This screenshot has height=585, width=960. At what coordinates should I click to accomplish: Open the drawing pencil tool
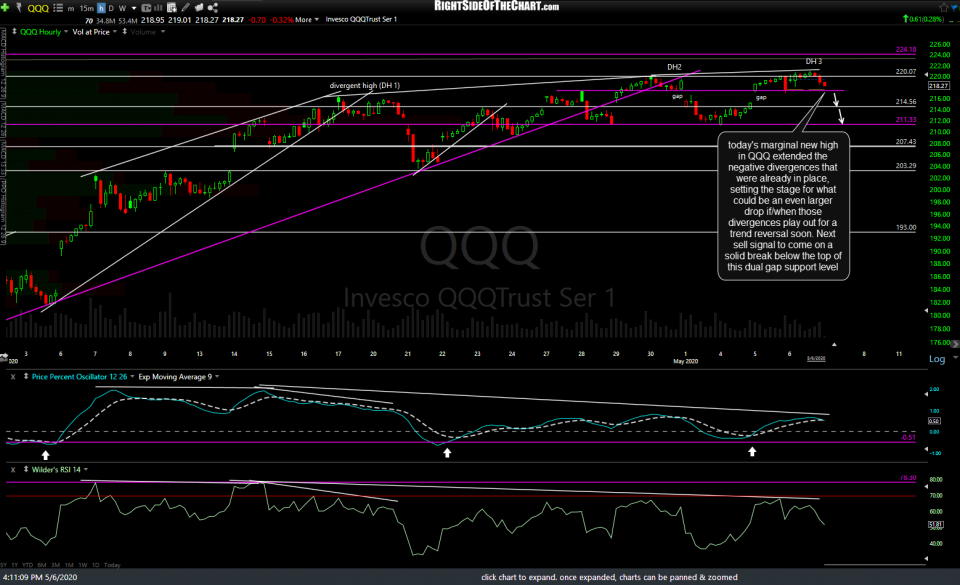[185, 6]
